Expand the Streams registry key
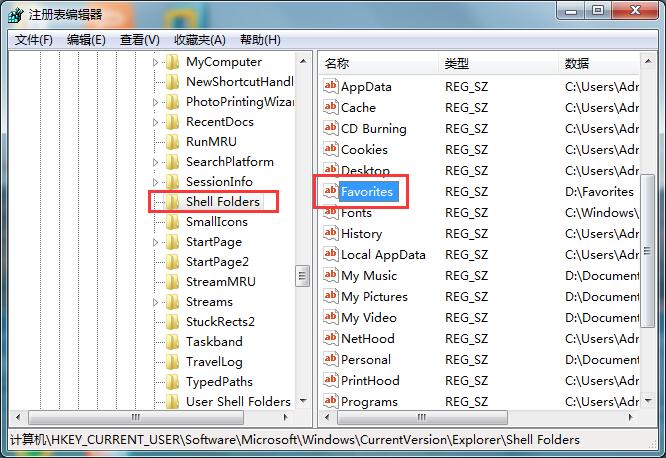The width and height of the screenshot is (666, 458). pyautogui.click(x=155, y=302)
